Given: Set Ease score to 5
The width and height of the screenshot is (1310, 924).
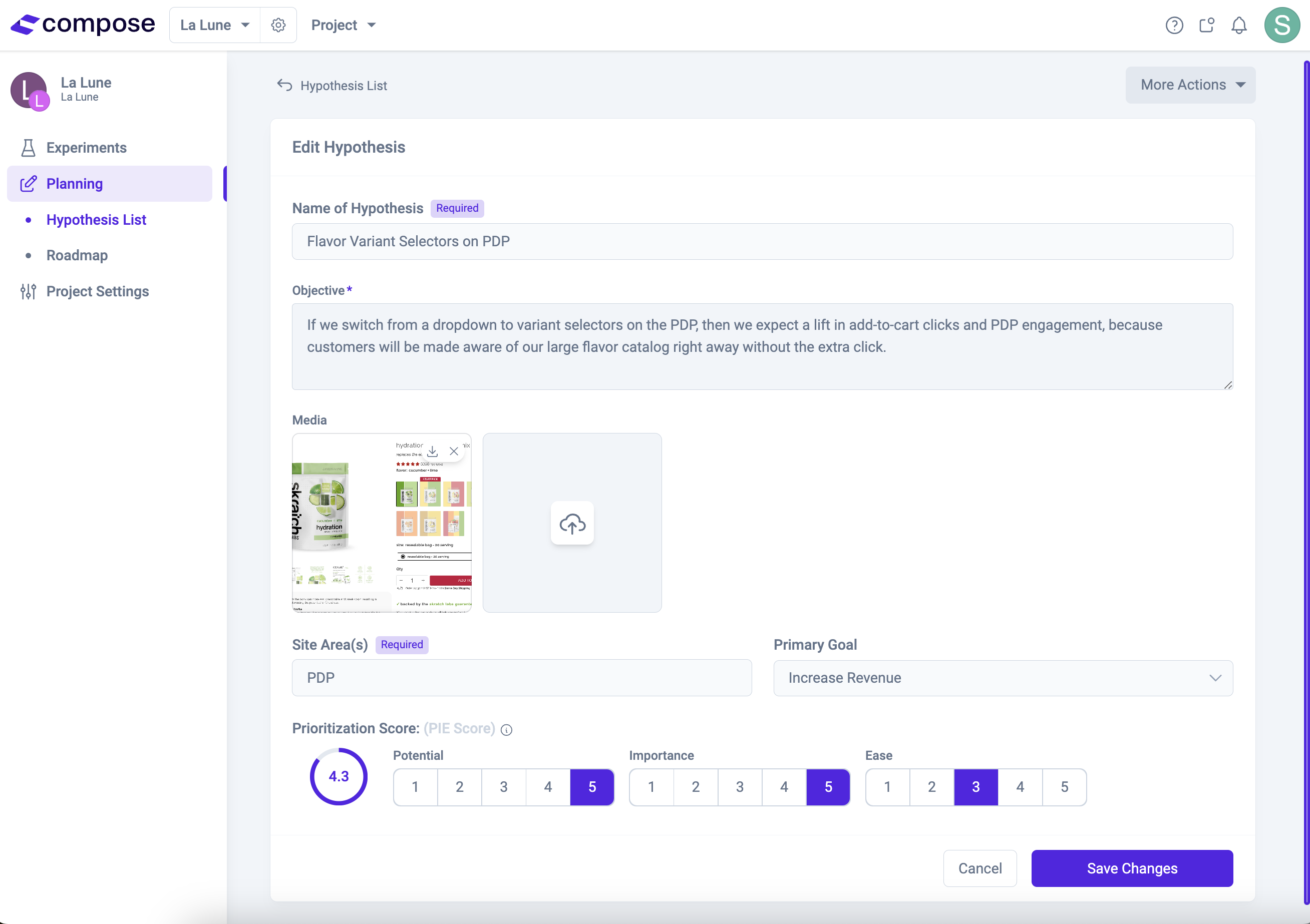Looking at the screenshot, I should [x=1064, y=787].
